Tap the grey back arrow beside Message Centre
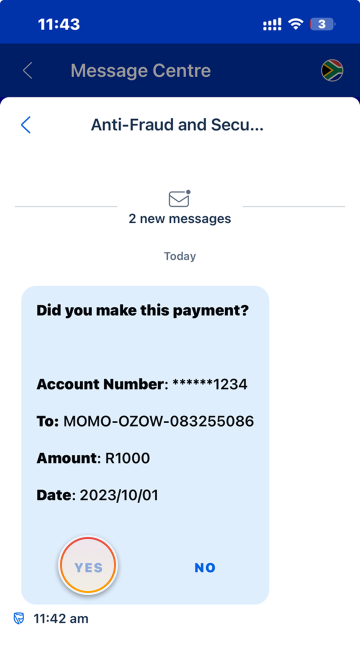This screenshot has width=360, height=668. pos(28,70)
